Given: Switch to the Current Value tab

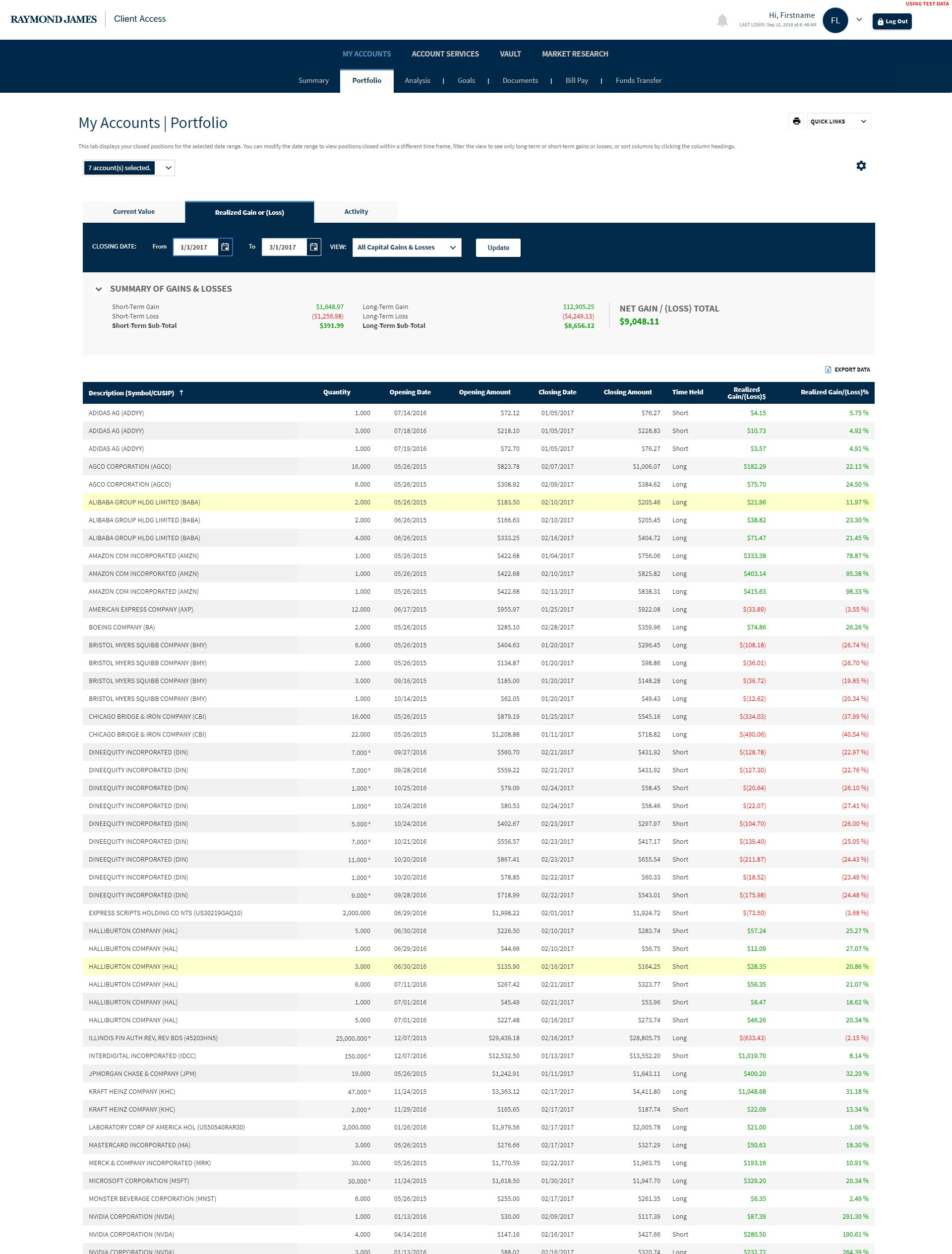Looking at the screenshot, I should pos(134,211).
